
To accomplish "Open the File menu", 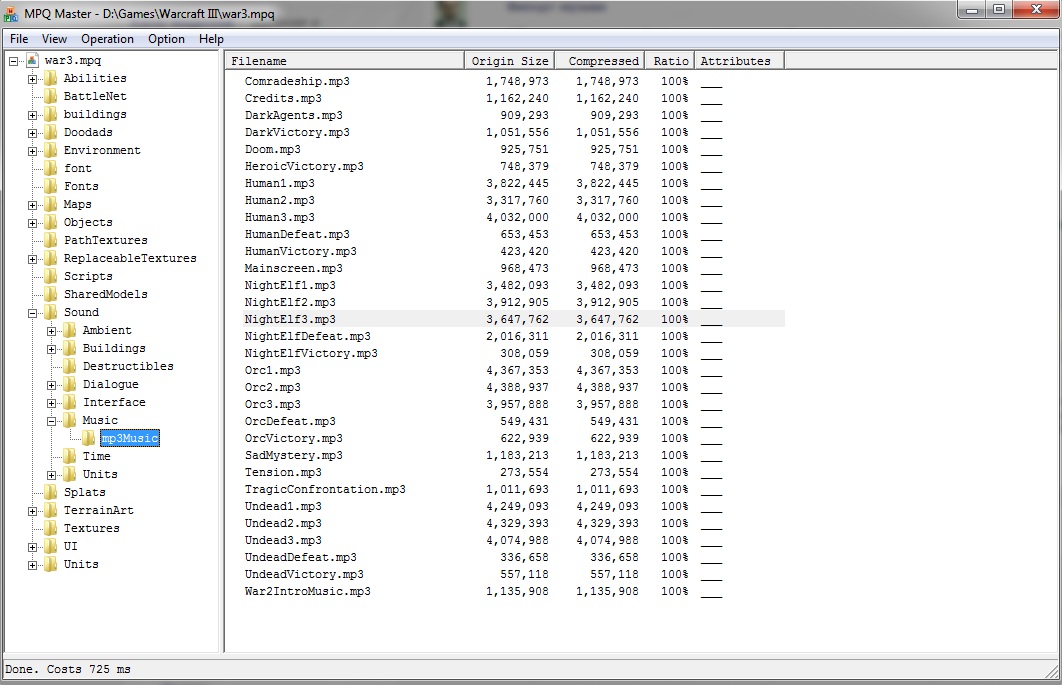I will (x=19, y=39).
